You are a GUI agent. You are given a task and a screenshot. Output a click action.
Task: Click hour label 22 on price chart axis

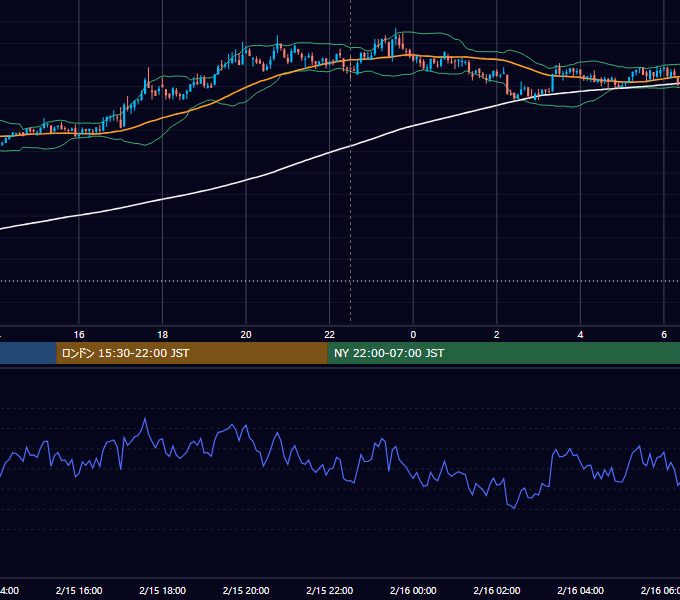point(330,335)
